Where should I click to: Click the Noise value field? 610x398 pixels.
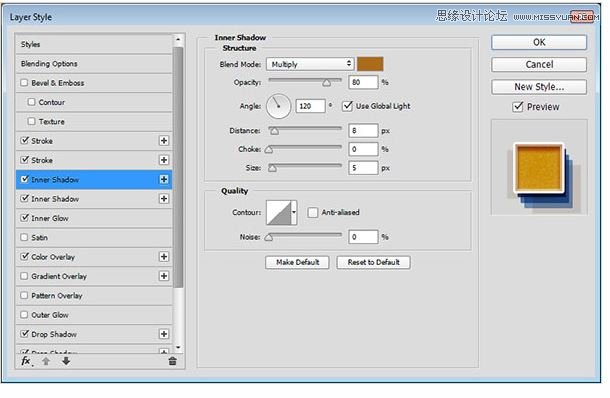click(x=363, y=237)
